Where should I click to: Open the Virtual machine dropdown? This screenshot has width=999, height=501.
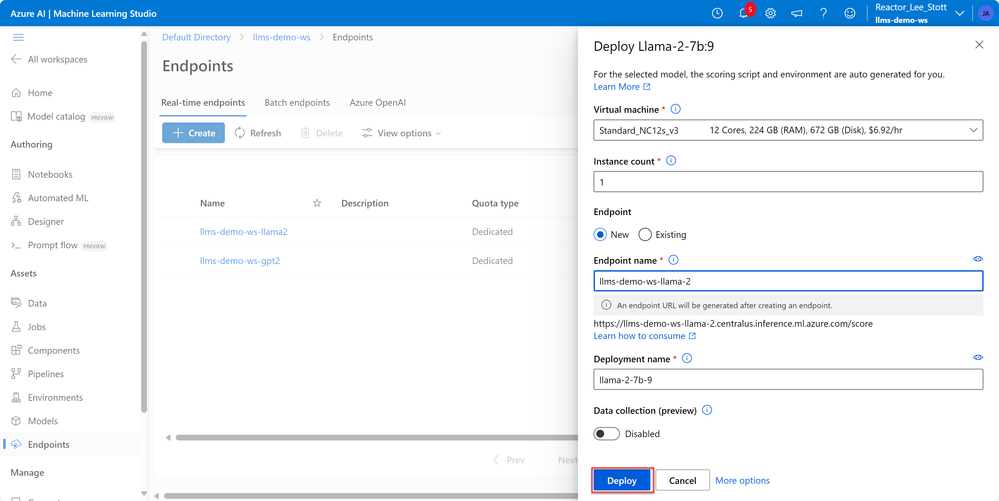click(x=788, y=130)
